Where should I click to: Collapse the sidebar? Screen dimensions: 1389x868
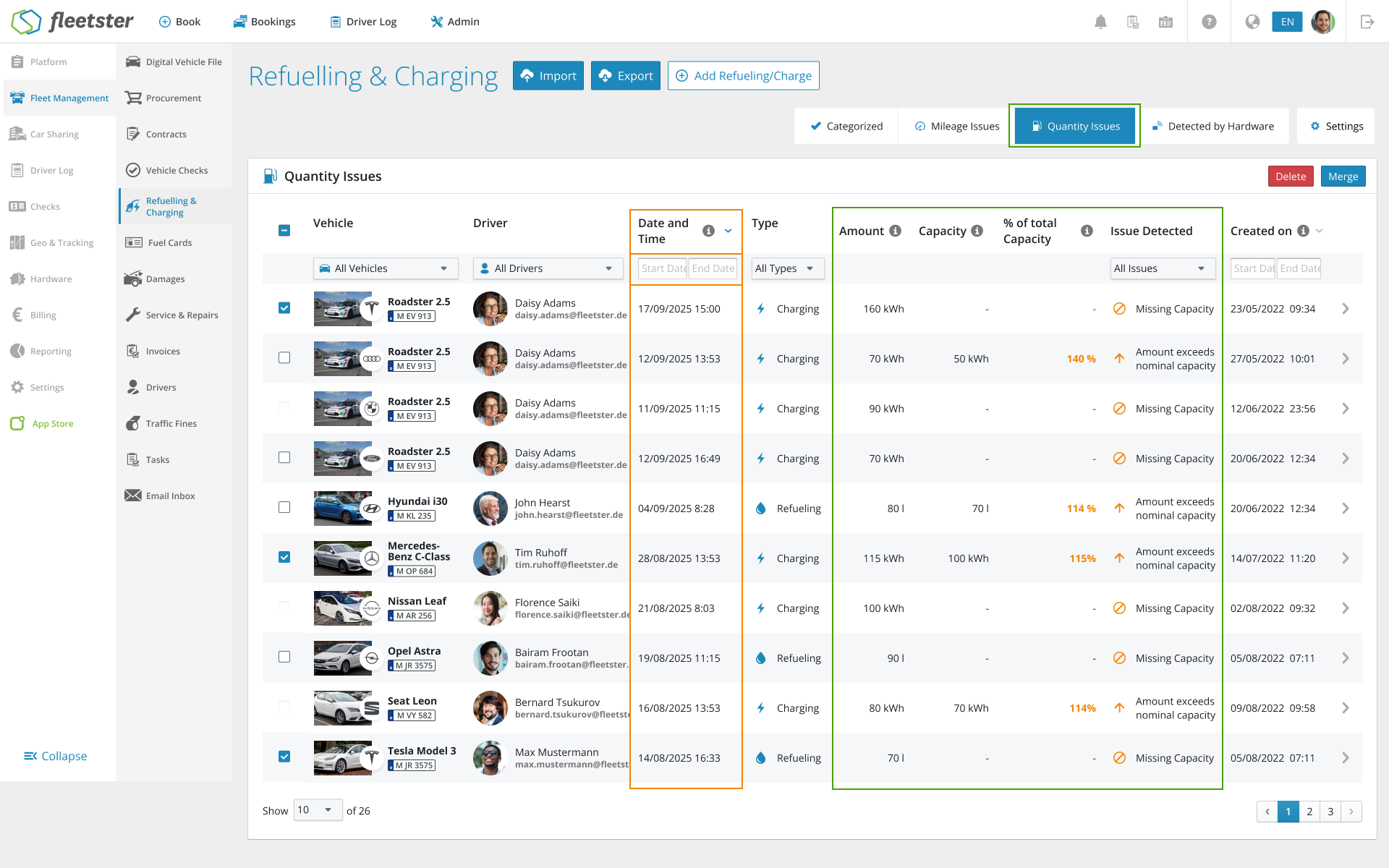tap(55, 756)
